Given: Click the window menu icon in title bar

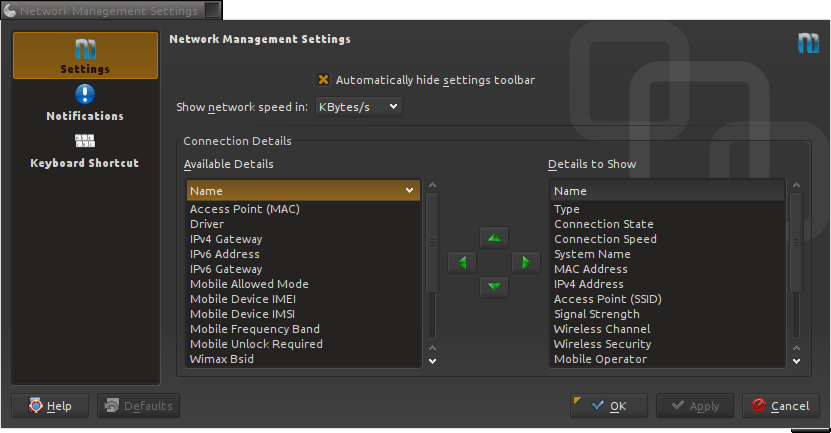Looking at the screenshot, I should tap(10, 11).
